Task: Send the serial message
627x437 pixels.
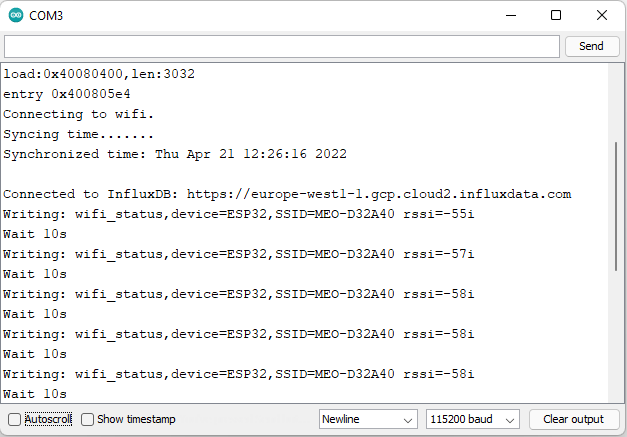Action: point(591,46)
